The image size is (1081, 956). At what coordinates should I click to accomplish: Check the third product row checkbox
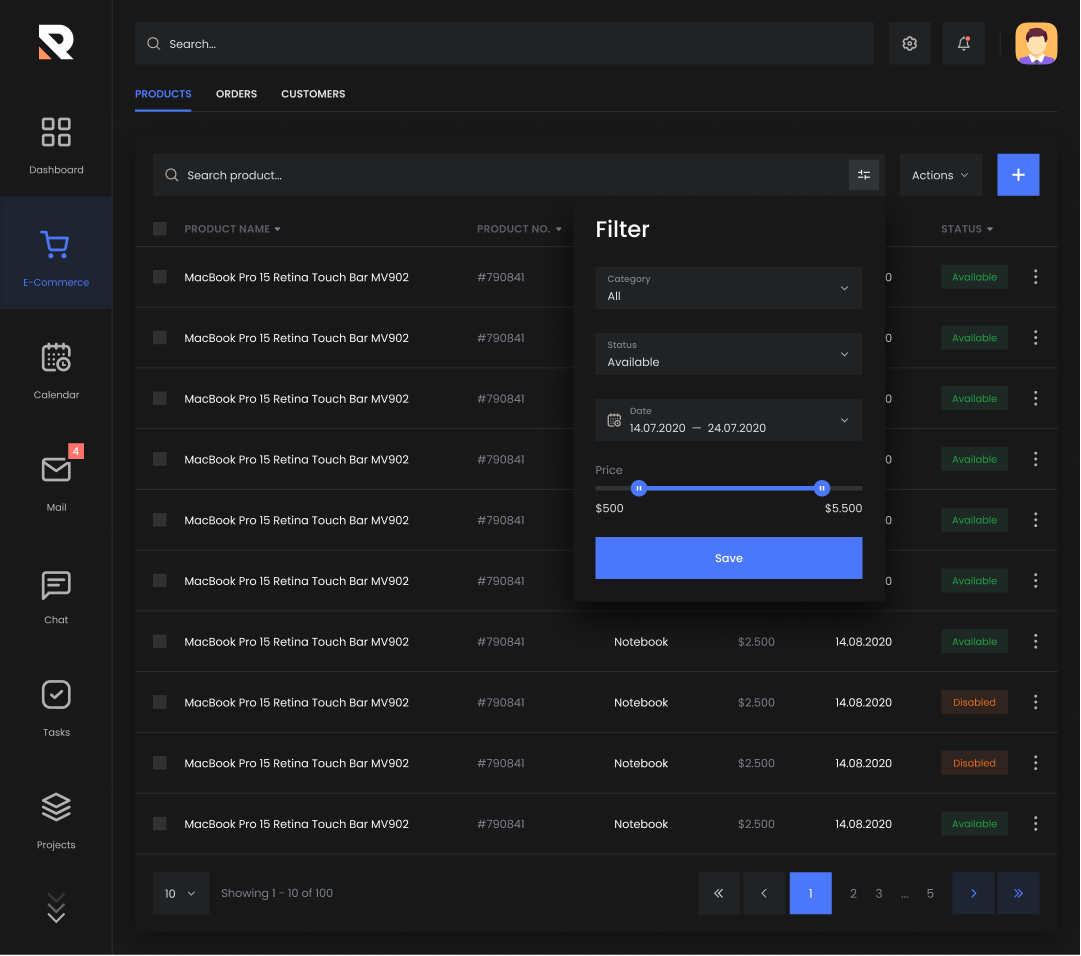click(x=160, y=398)
